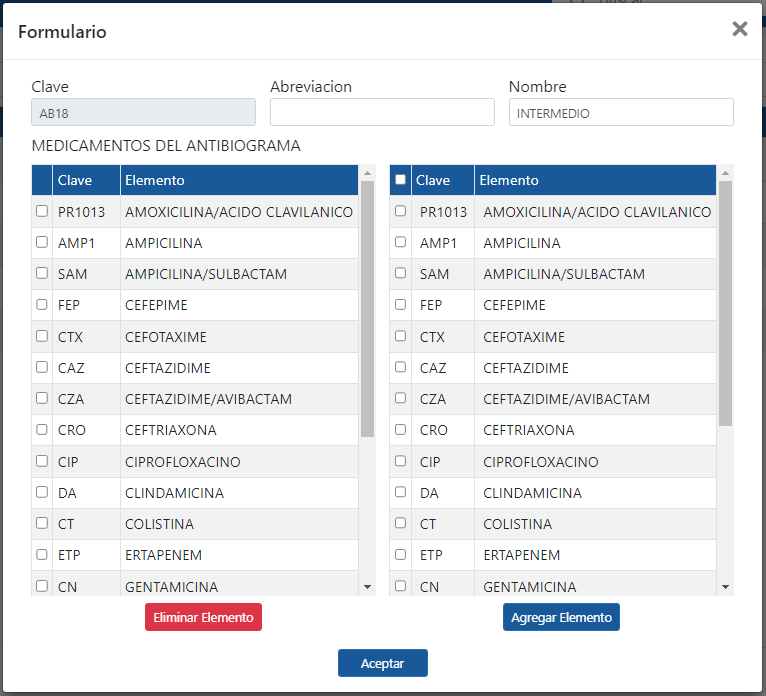
Task: Click the right table's vertical scrollbar thumb
Action: coord(725,300)
